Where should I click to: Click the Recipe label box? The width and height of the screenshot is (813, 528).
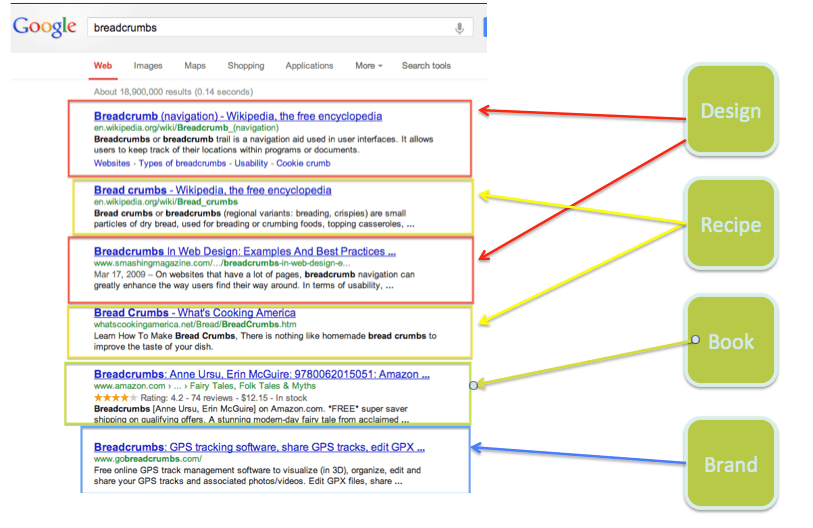pyautogui.click(x=731, y=225)
